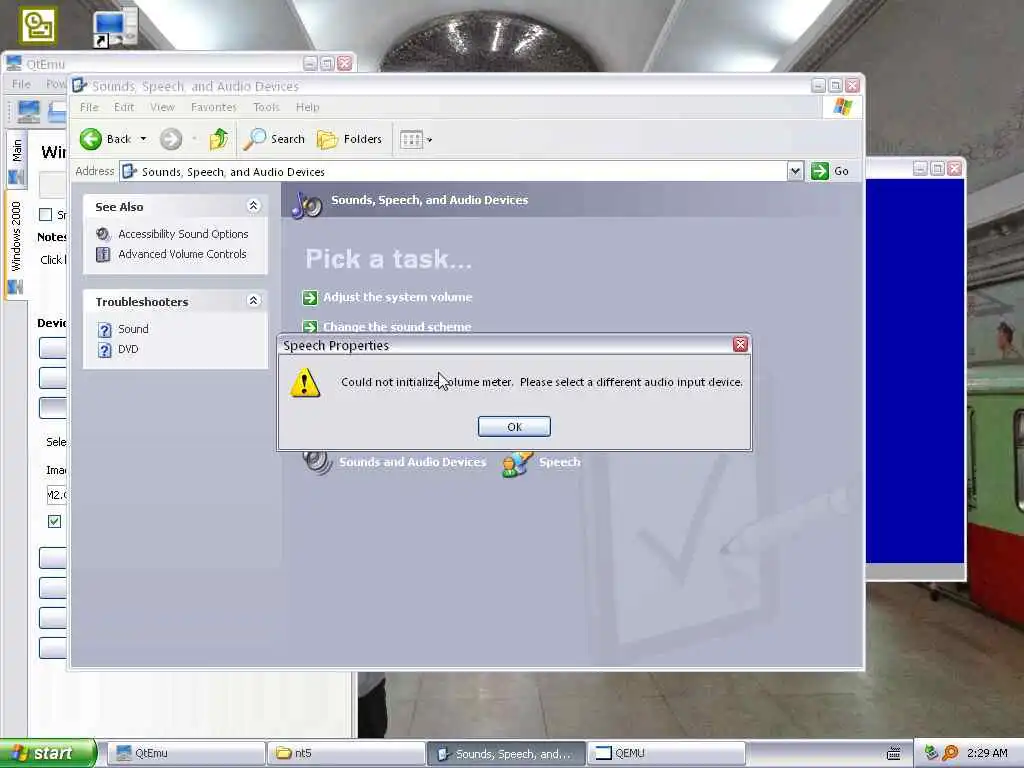The image size is (1024, 768).
Task: Click the Address bar field
Action: point(454,171)
